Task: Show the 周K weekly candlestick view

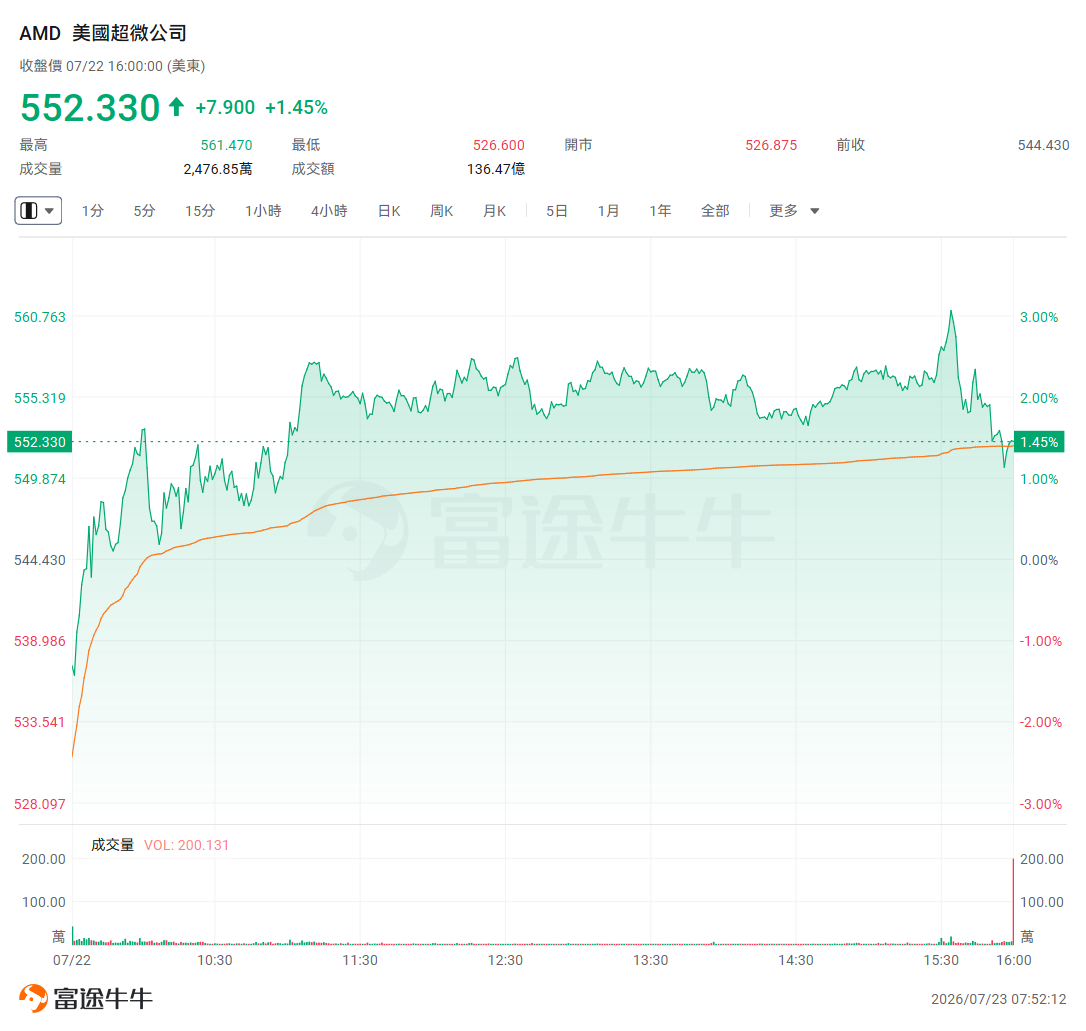Action: [441, 210]
